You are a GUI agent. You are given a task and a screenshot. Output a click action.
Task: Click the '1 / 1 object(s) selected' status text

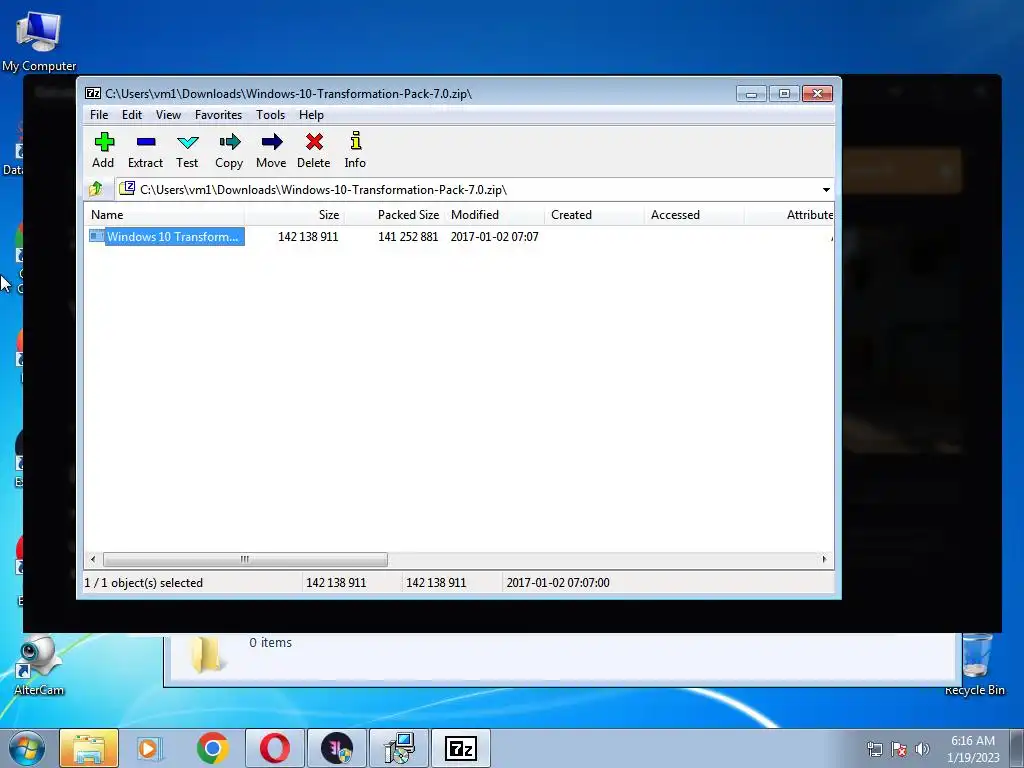point(144,583)
